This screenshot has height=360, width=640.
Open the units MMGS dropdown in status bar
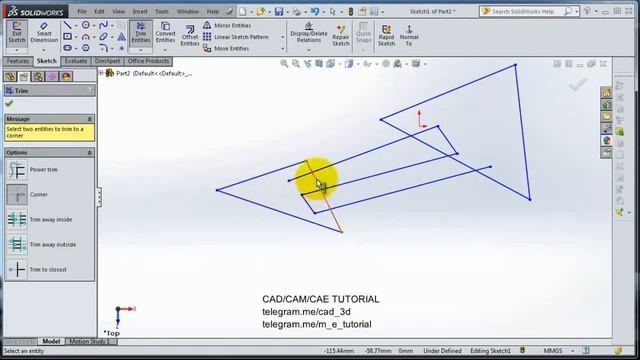click(572, 351)
